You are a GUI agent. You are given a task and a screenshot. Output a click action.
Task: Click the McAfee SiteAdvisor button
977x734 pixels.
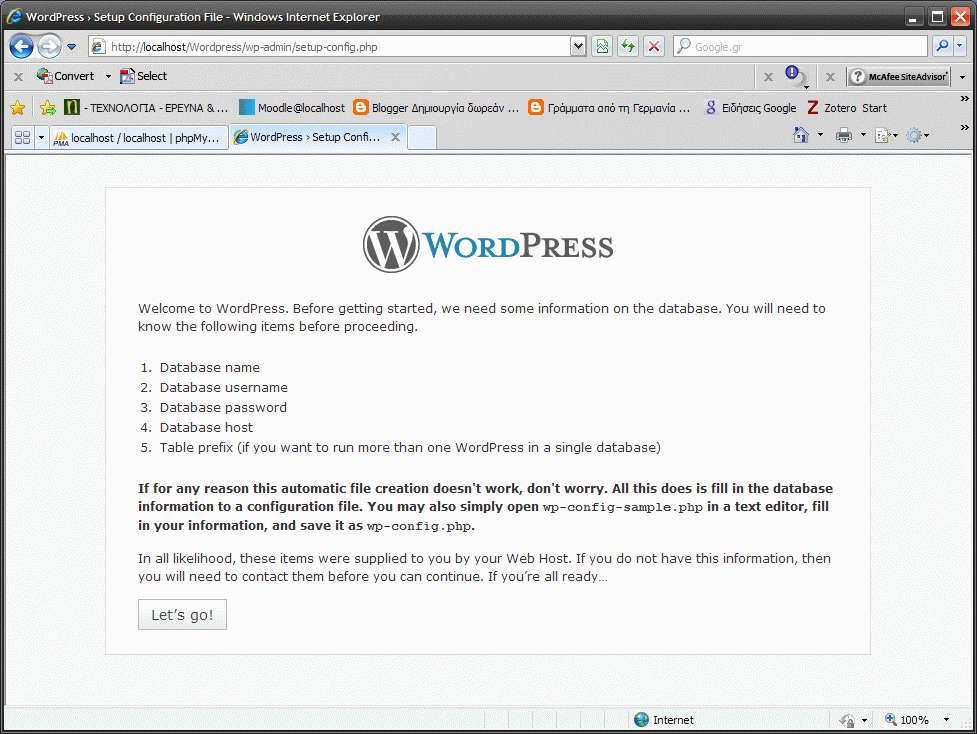(x=898, y=77)
